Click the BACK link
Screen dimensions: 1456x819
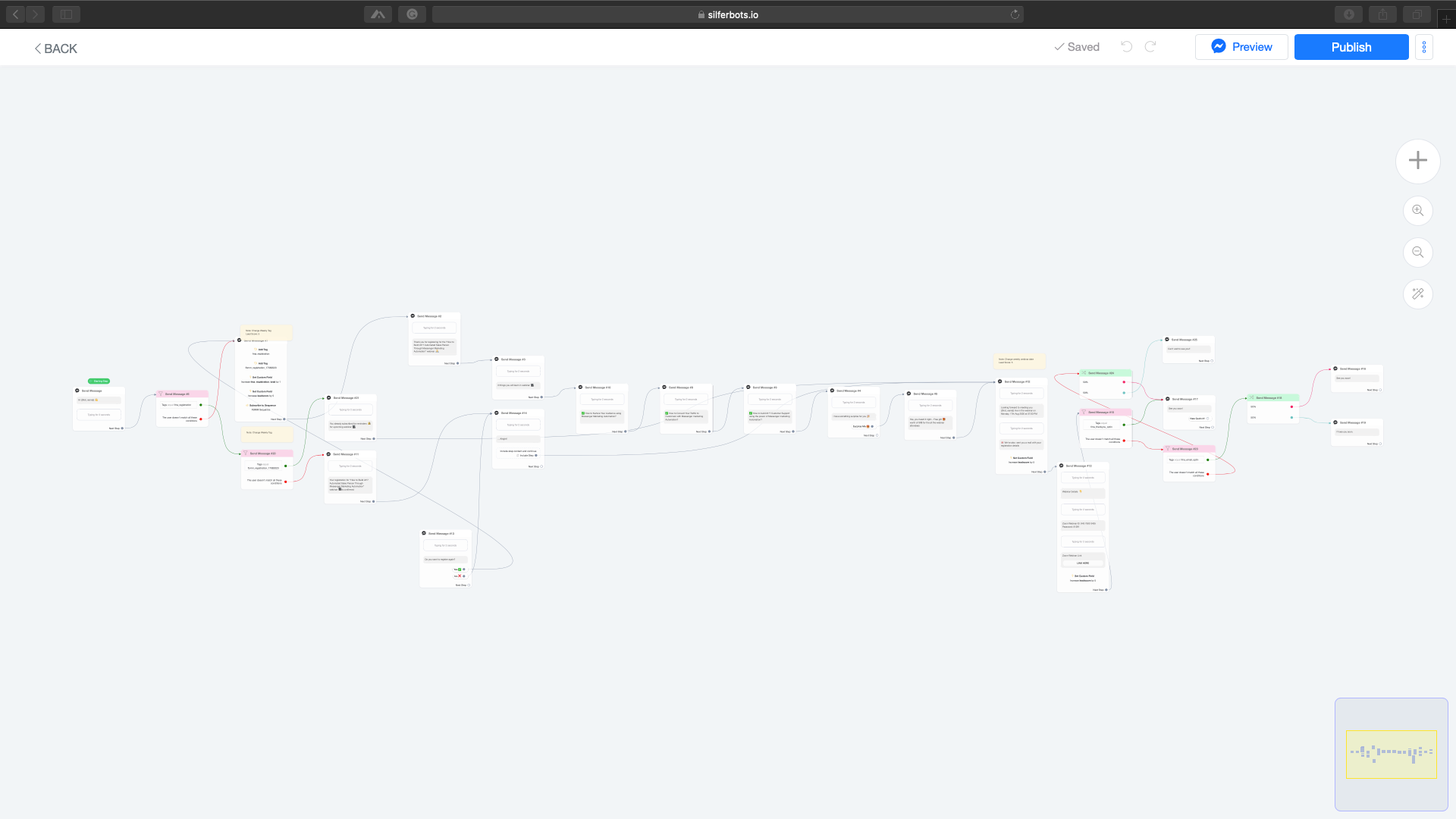pyautogui.click(x=55, y=49)
